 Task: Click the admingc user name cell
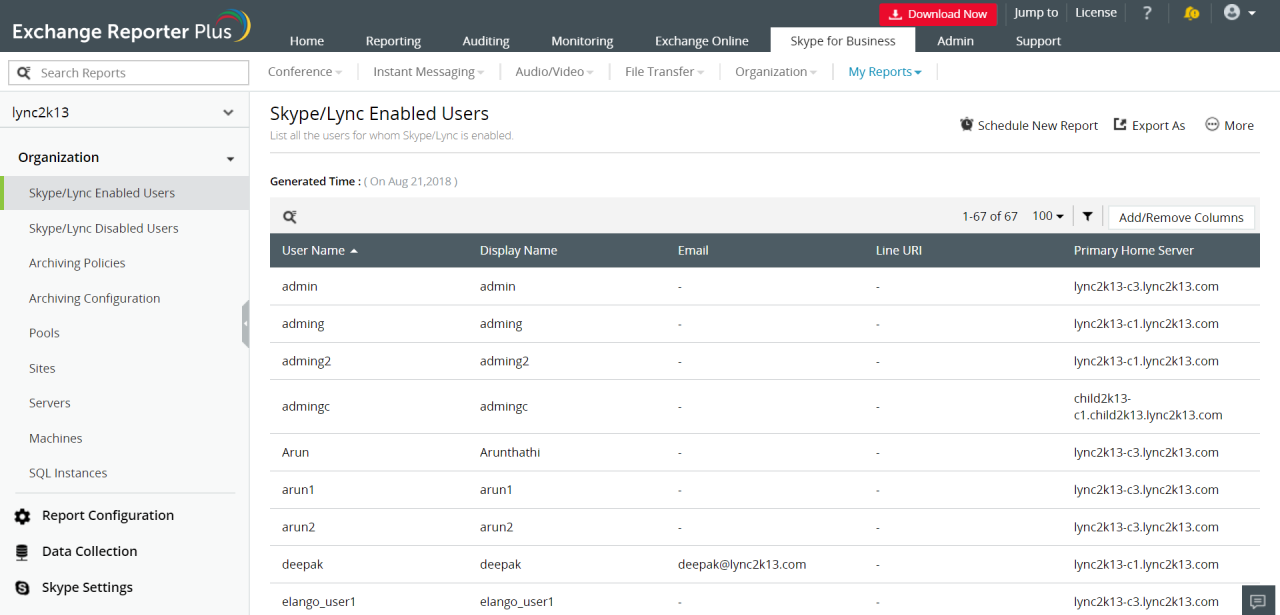(306, 407)
